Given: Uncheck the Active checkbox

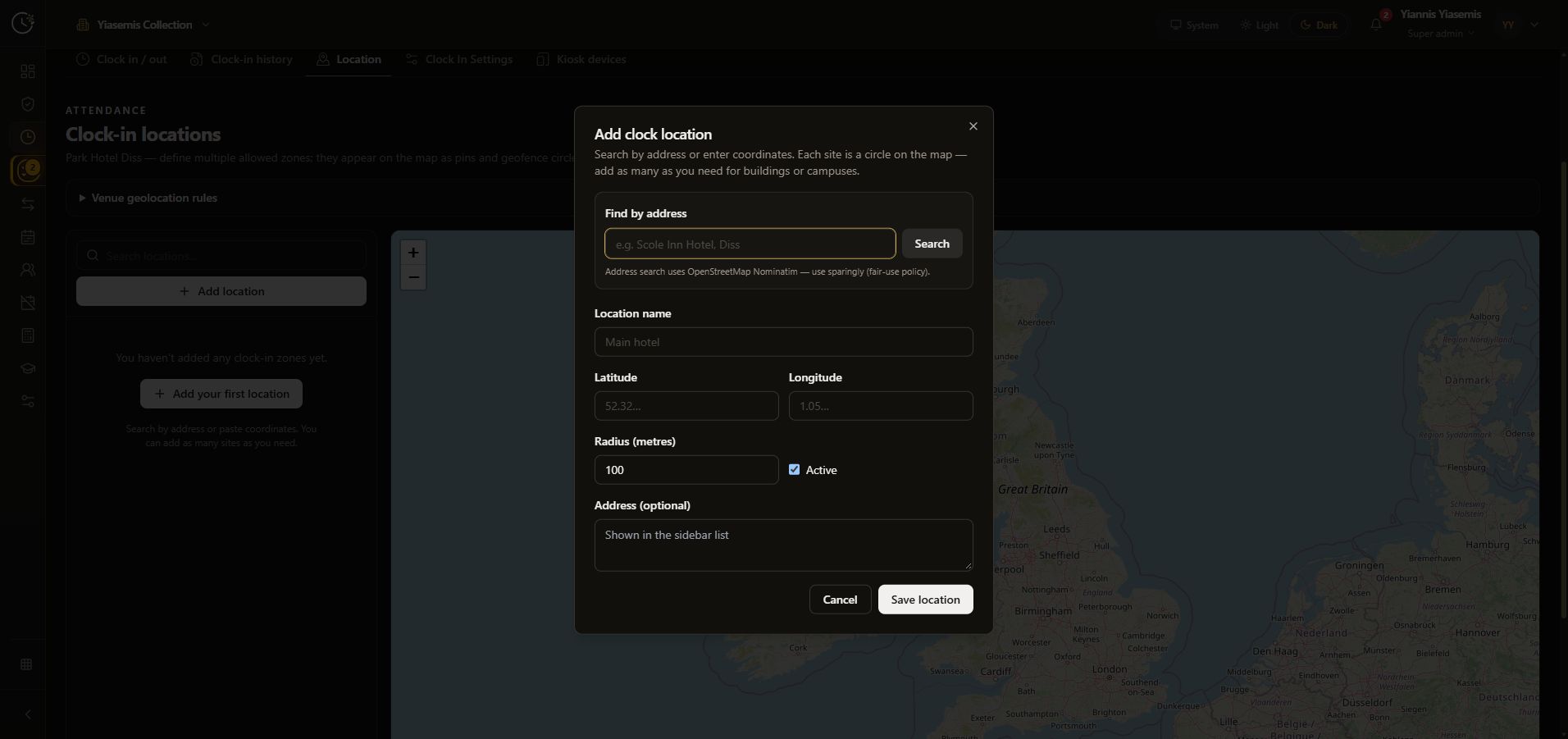Looking at the screenshot, I should click(794, 470).
